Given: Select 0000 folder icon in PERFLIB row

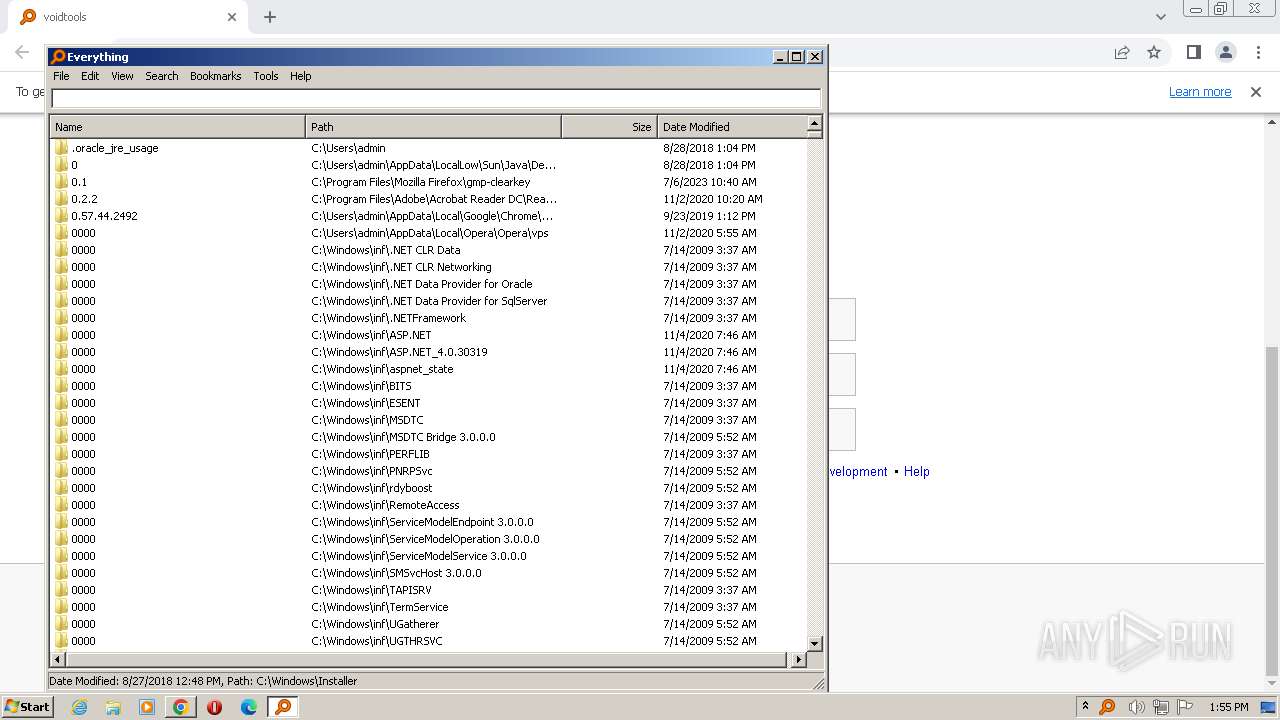Looking at the screenshot, I should click(x=61, y=454).
